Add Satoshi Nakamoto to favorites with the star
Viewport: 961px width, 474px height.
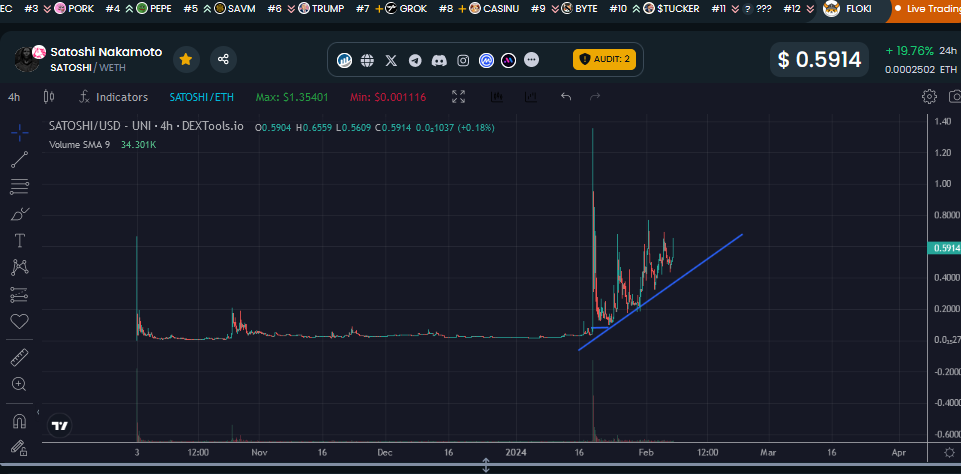point(186,59)
